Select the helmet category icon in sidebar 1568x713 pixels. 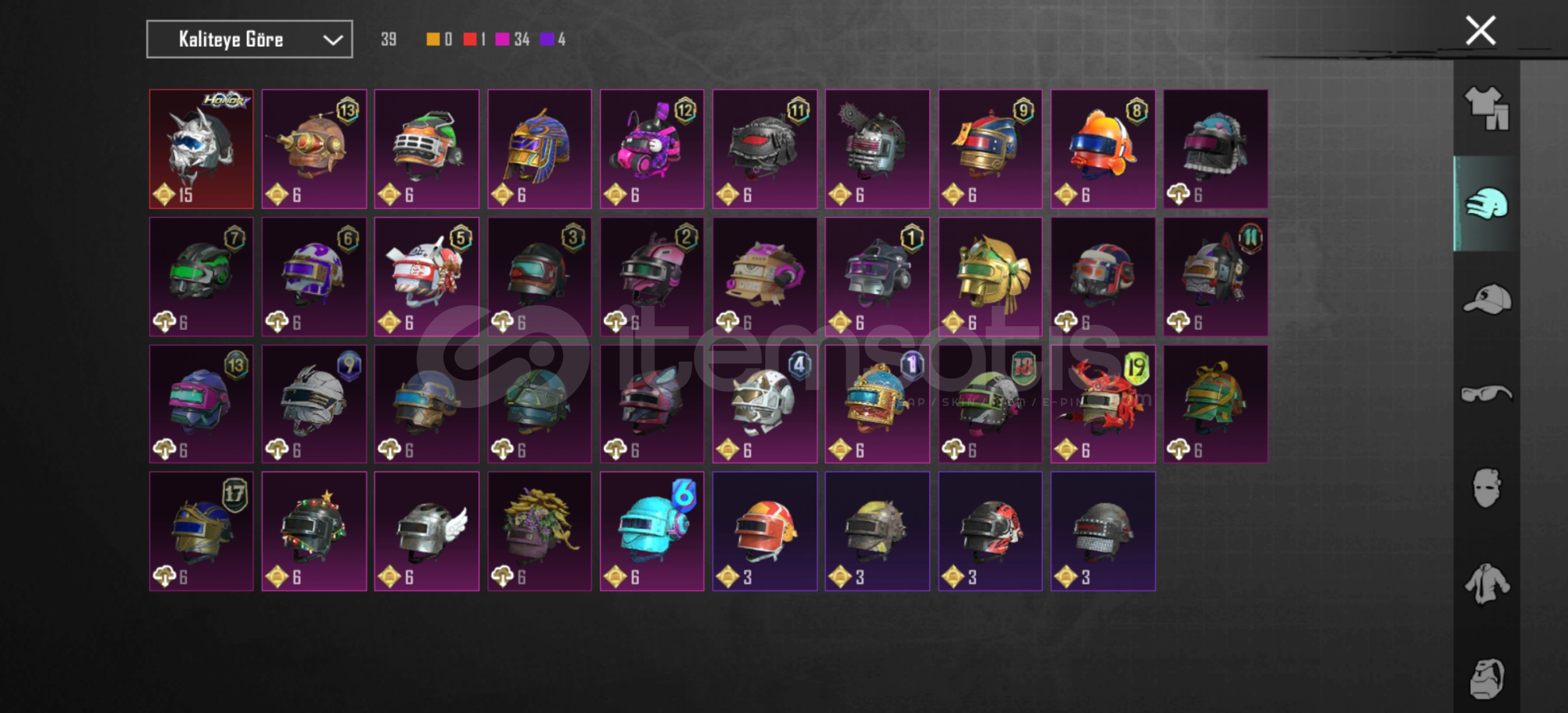(x=1487, y=204)
